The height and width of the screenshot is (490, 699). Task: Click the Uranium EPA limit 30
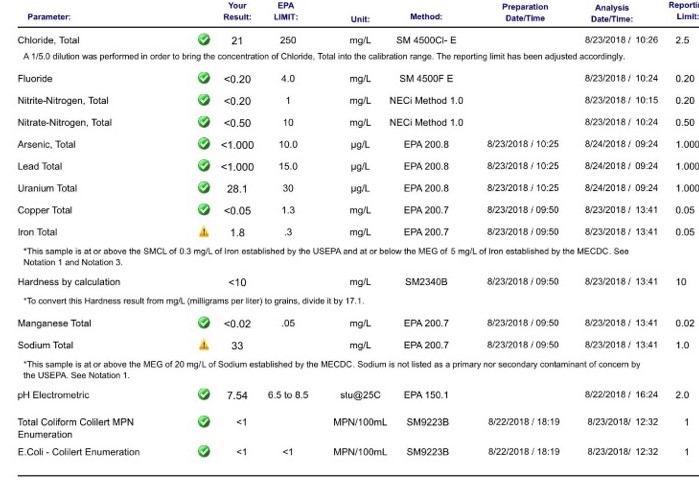[288, 188]
